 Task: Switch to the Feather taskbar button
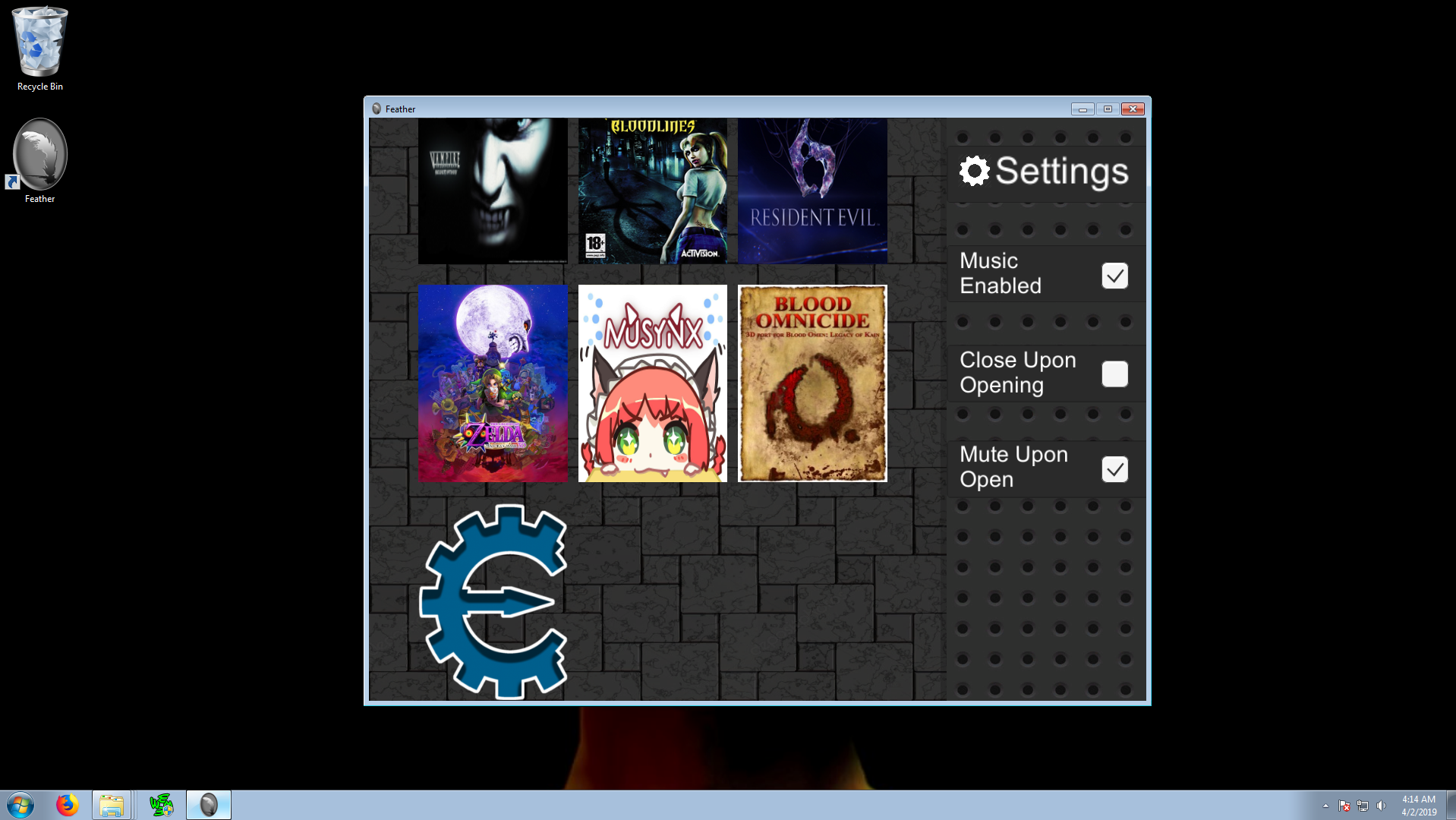point(208,805)
